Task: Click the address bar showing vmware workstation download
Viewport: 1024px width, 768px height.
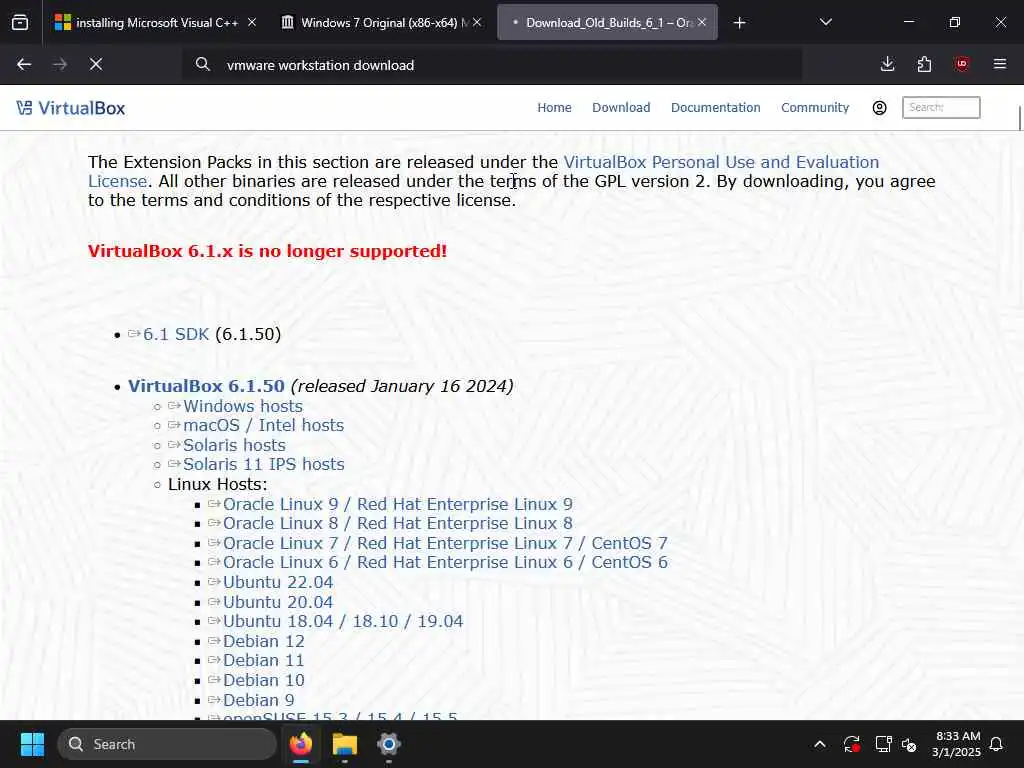Action: coord(491,65)
